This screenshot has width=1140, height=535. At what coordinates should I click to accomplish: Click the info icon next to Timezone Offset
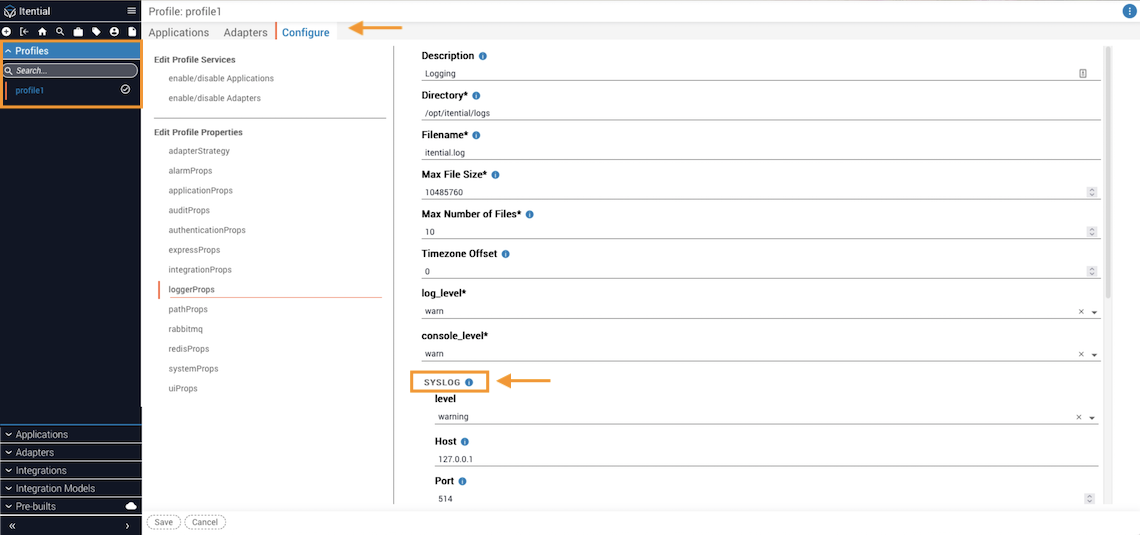[x=505, y=254]
